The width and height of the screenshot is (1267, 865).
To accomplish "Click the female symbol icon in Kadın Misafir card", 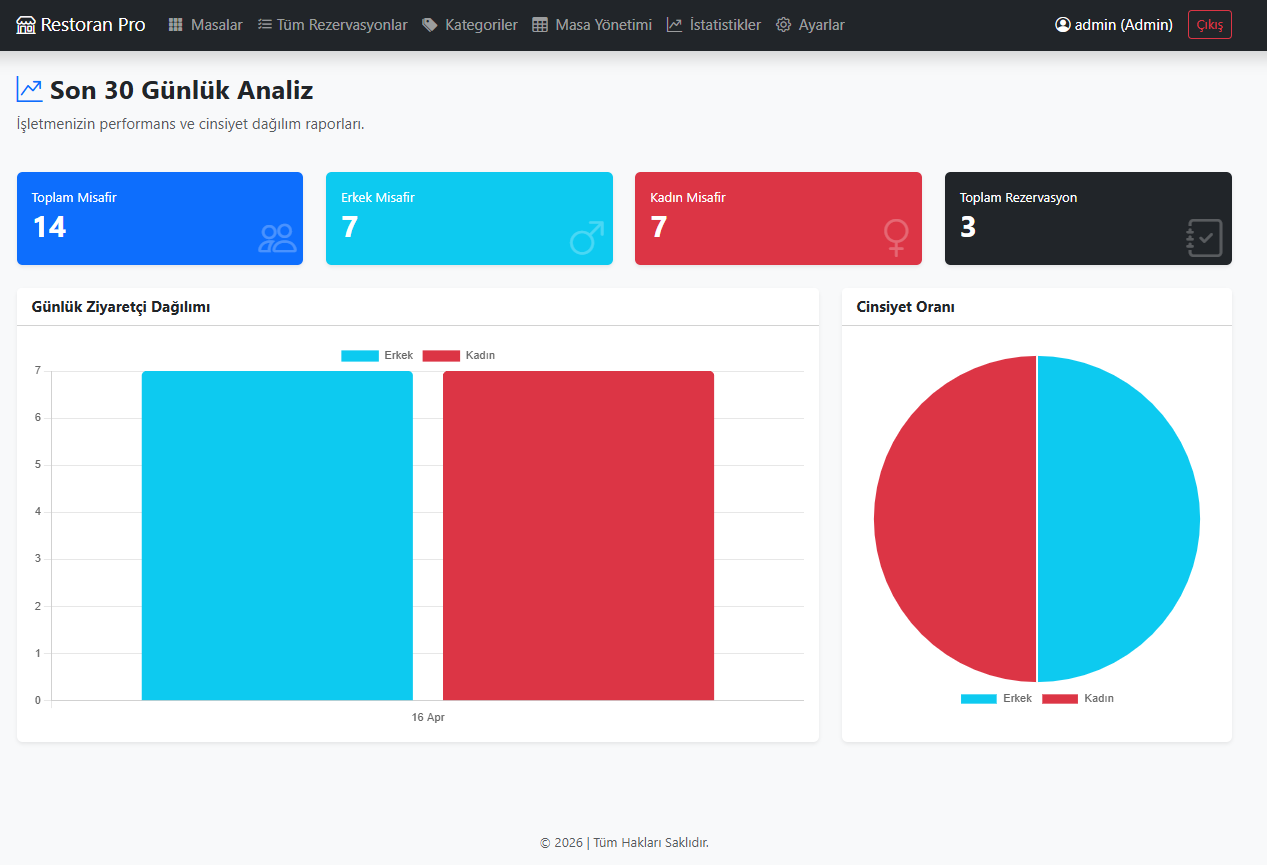I will tap(896, 238).
